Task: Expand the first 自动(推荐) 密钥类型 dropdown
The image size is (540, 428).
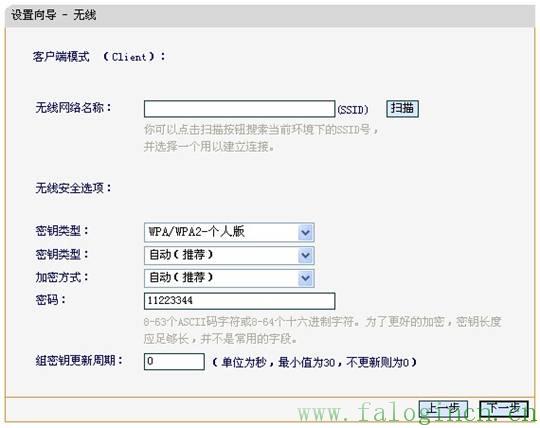Action: (x=229, y=255)
